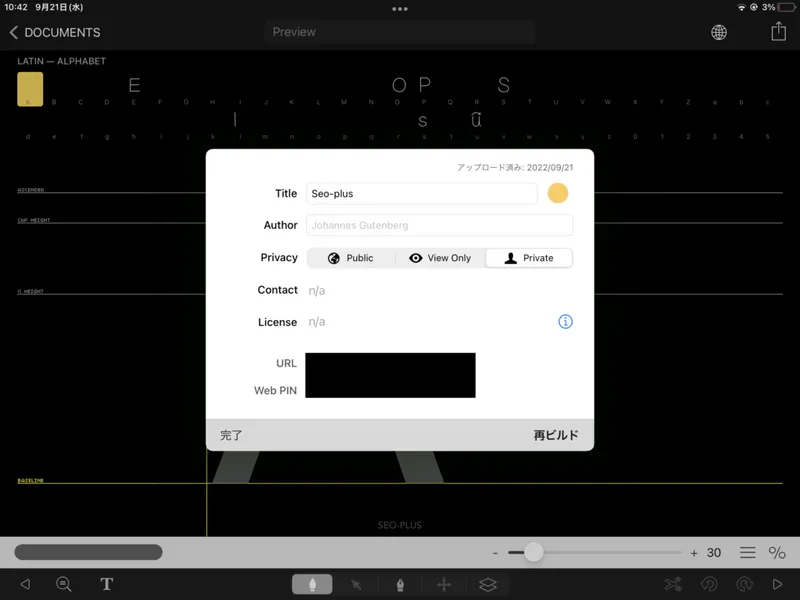The height and width of the screenshot is (600, 800).
Task: Select the Brush drawing tool
Action: 311,584
